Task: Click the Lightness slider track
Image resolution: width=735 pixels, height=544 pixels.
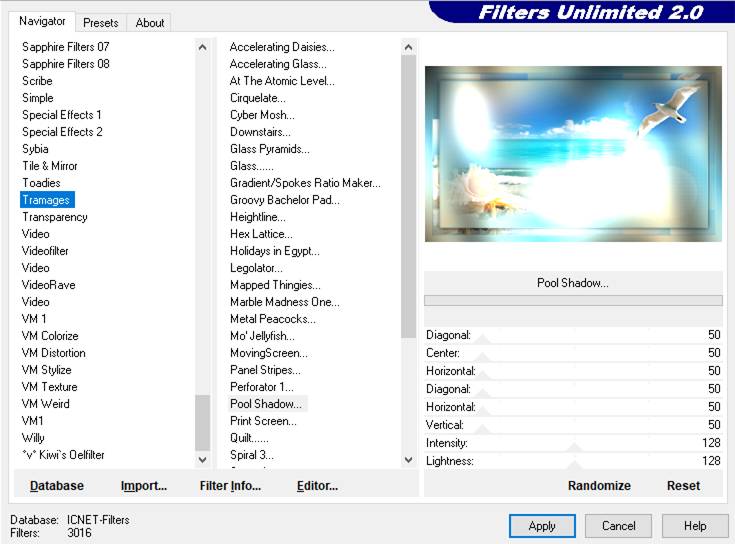Action: coord(620,462)
